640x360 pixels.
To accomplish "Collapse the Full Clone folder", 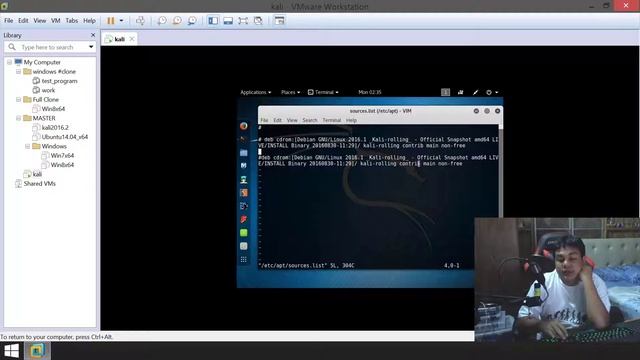I will pyautogui.click(x=18, y=100).
